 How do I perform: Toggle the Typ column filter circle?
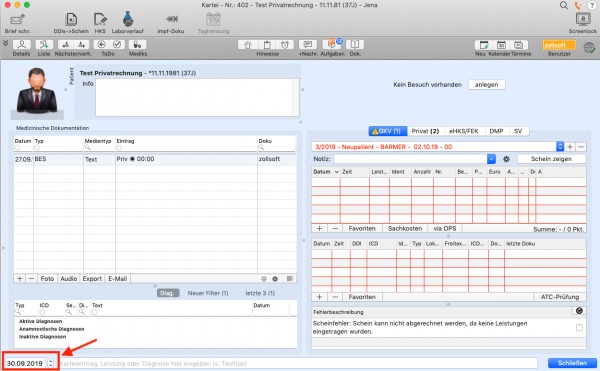click(37, 148)
